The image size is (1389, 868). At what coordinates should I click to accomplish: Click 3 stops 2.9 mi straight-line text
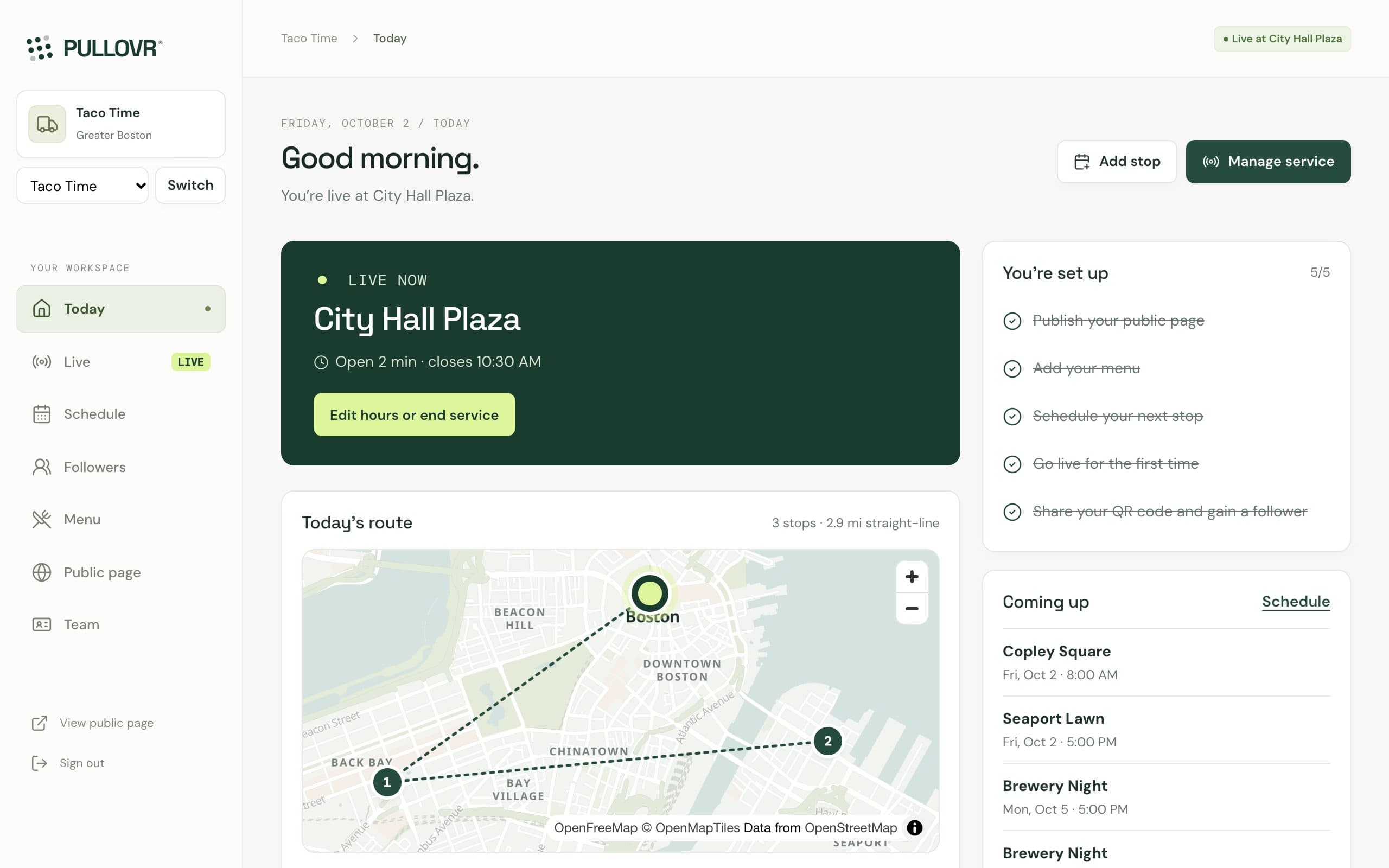coord(855,523)
